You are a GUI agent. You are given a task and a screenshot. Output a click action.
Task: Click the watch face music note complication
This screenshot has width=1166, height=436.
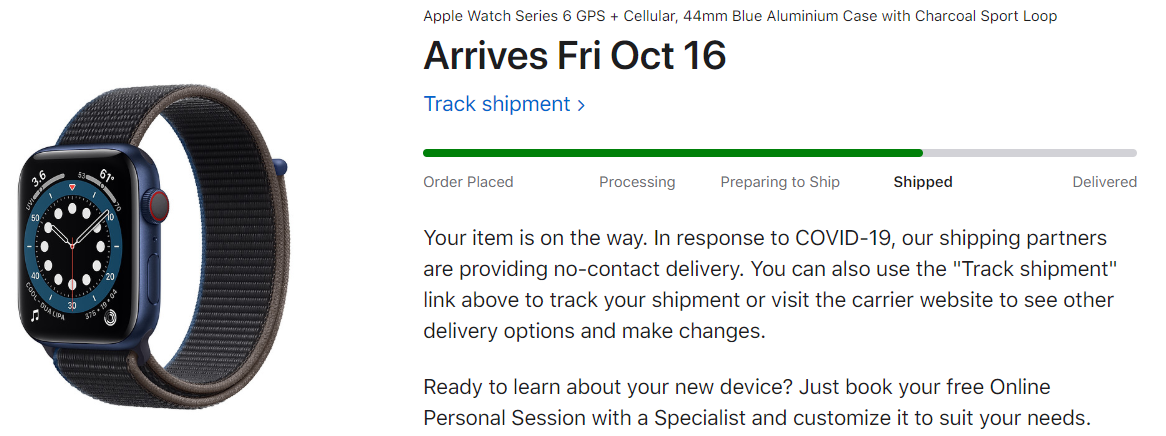click(x=35, y=315)
